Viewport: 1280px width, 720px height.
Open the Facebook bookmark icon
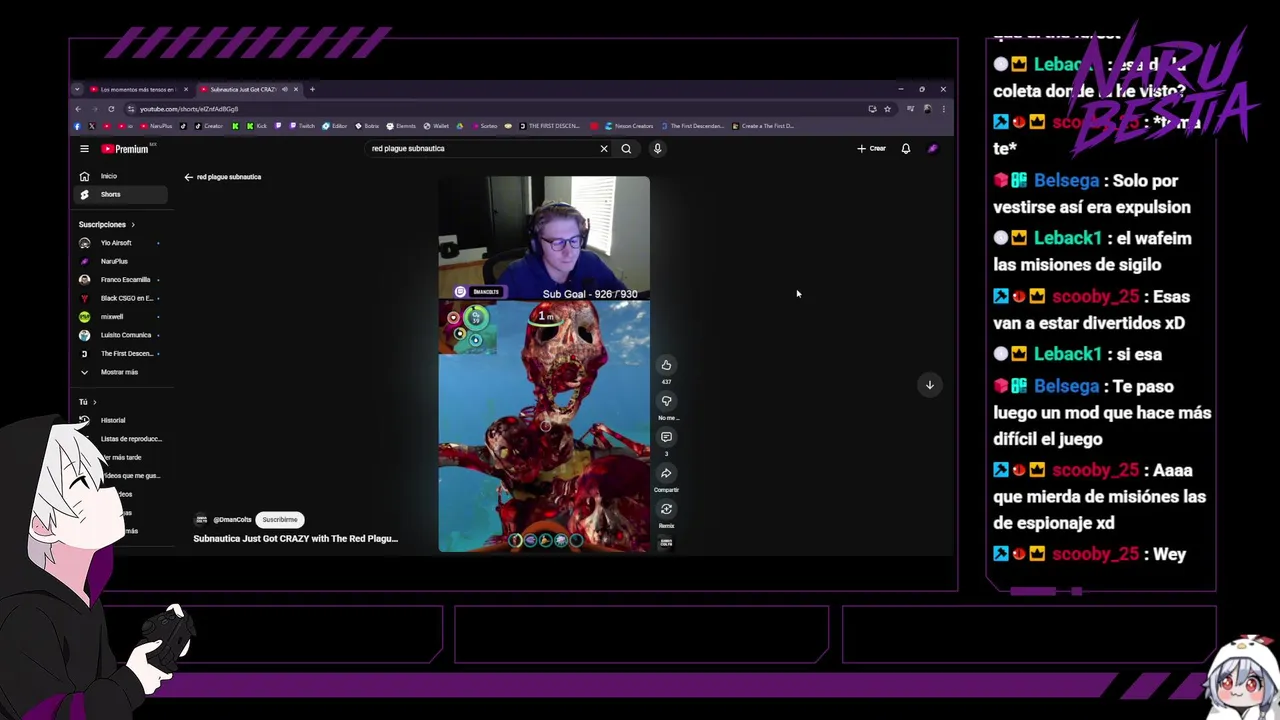click(x=77, y=126)
